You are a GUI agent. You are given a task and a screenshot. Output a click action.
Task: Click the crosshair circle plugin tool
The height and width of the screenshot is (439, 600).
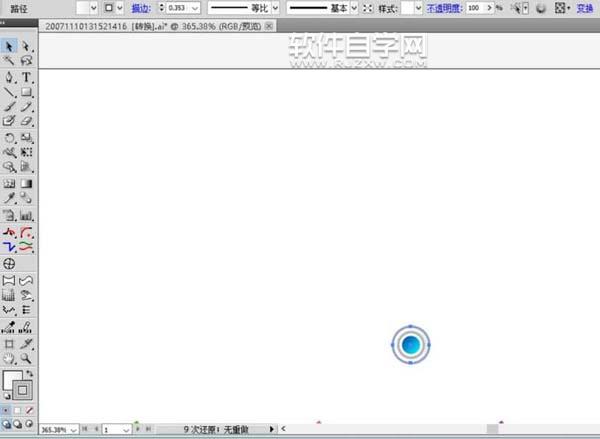9,264
